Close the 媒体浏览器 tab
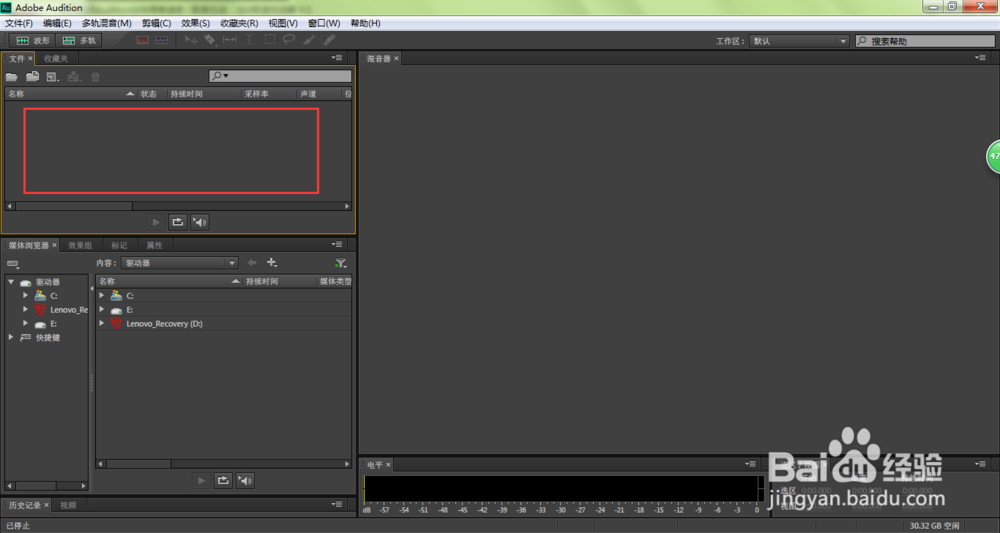Viewport: 1000px width, 533px height. [54, 245]
